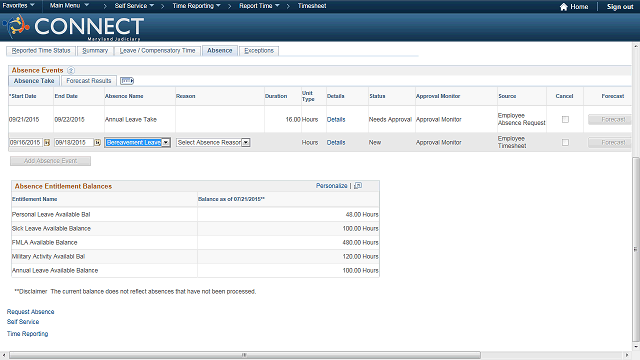Screen dimensions: 640x360
Task: Click the Home link text
Action: point(579,7)
